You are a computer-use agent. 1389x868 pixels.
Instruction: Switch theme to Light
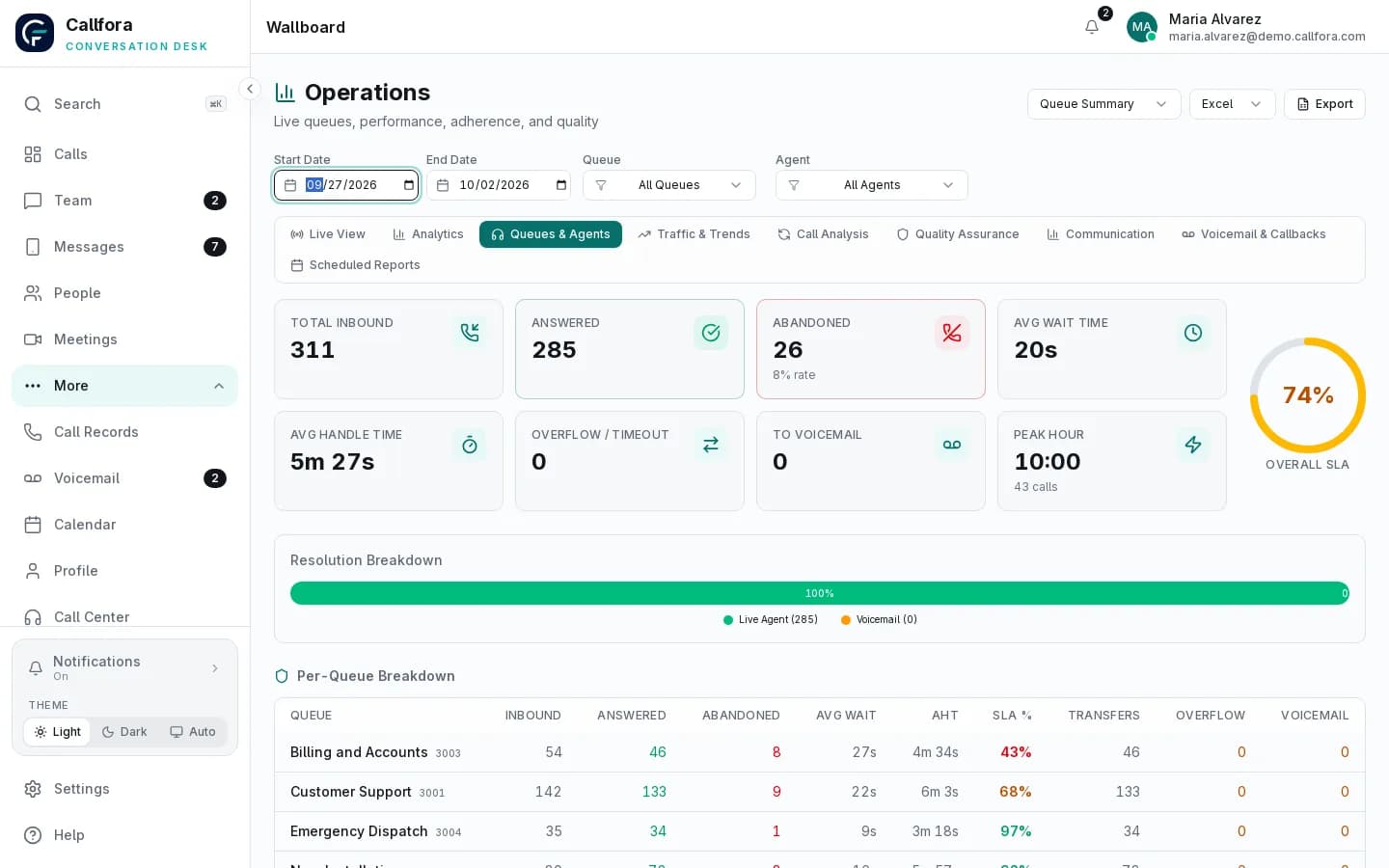[x=57, y=732]
